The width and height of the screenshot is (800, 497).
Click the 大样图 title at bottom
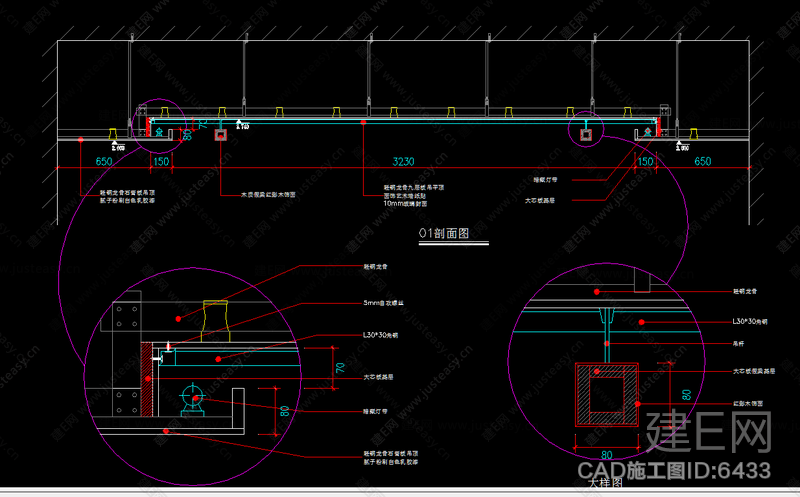(605, 483)
